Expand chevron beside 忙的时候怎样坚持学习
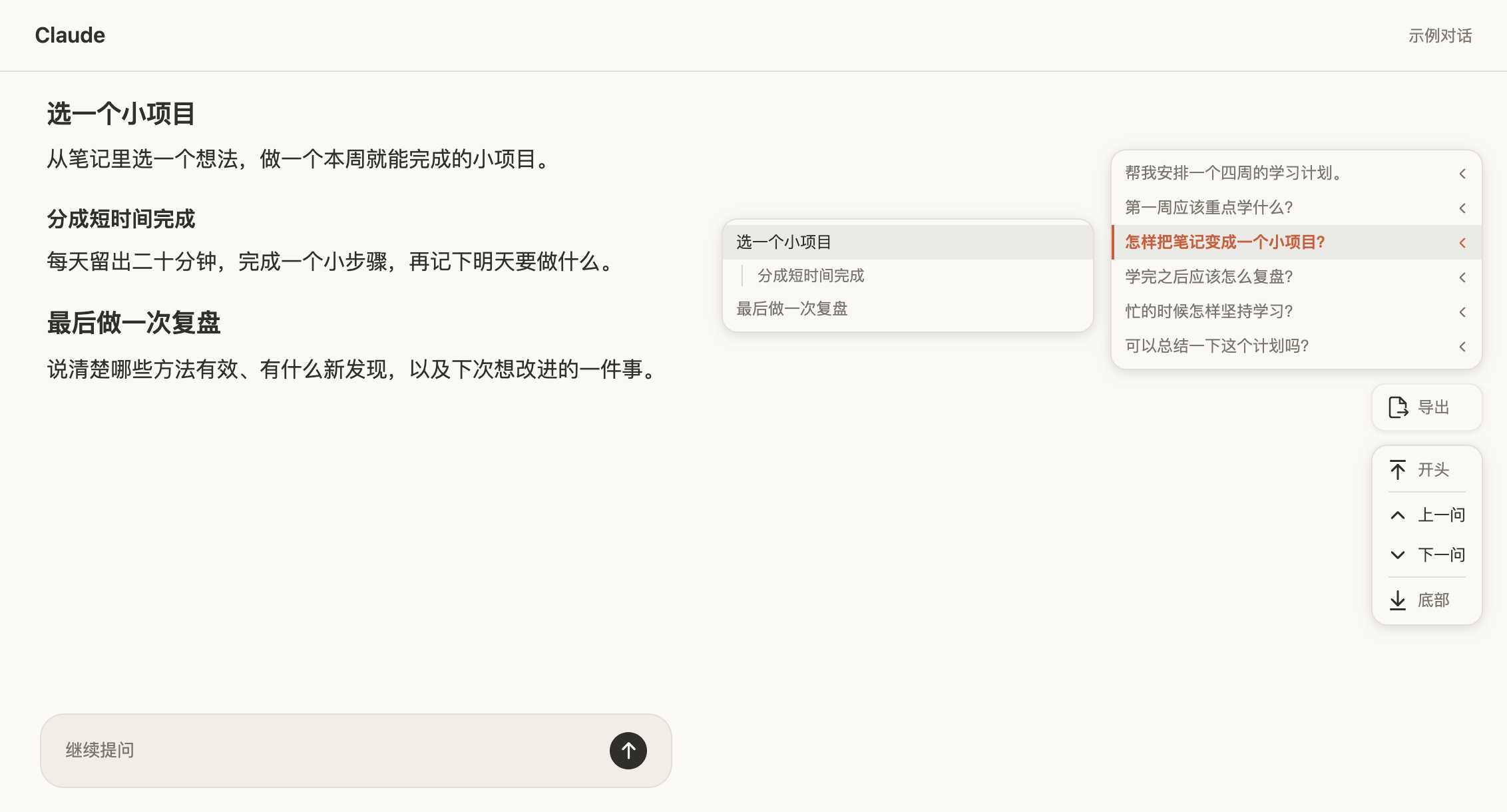This screenshot has height=812, width=1507. 1462,312
